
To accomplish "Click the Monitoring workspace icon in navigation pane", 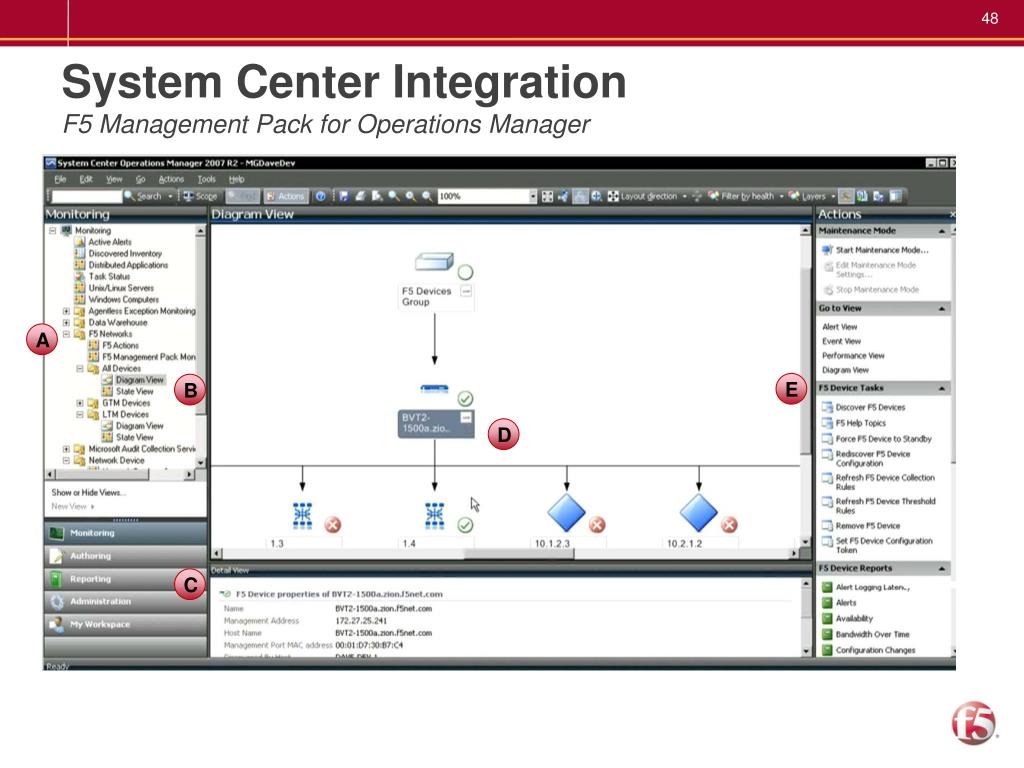I will coord(57,533).
